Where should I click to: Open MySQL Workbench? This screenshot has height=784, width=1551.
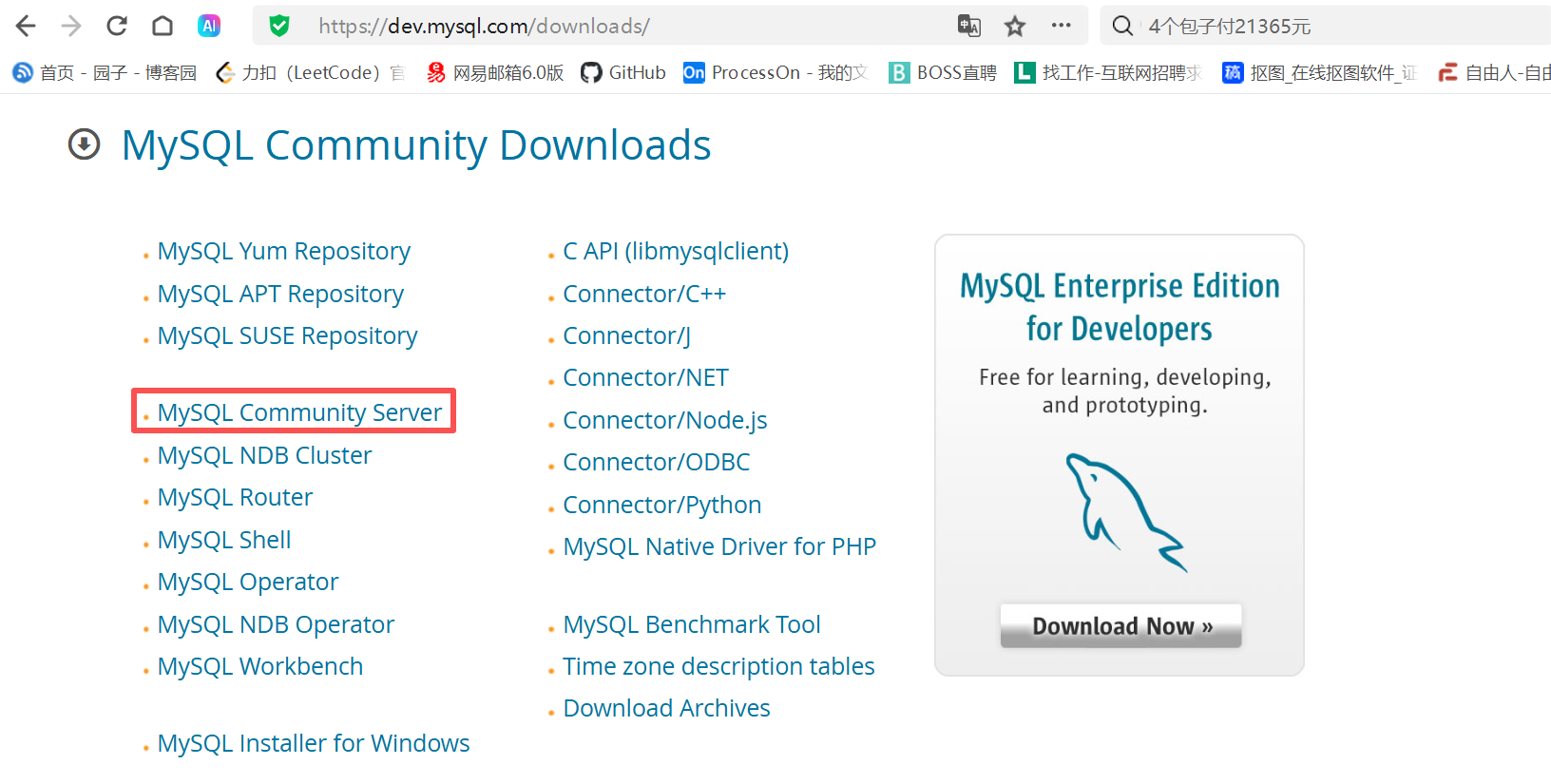click(x=260, y=666)
